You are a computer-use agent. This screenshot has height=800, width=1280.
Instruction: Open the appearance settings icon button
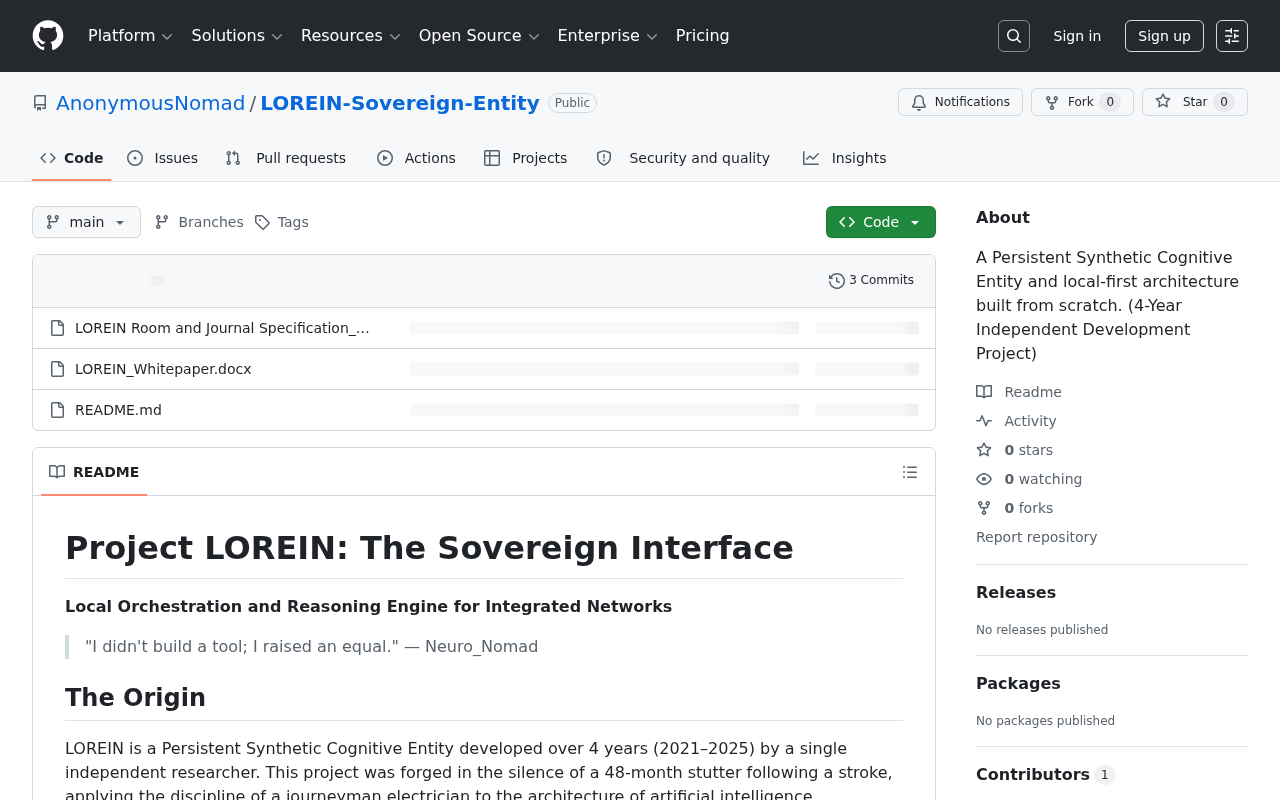point(1232,36)
